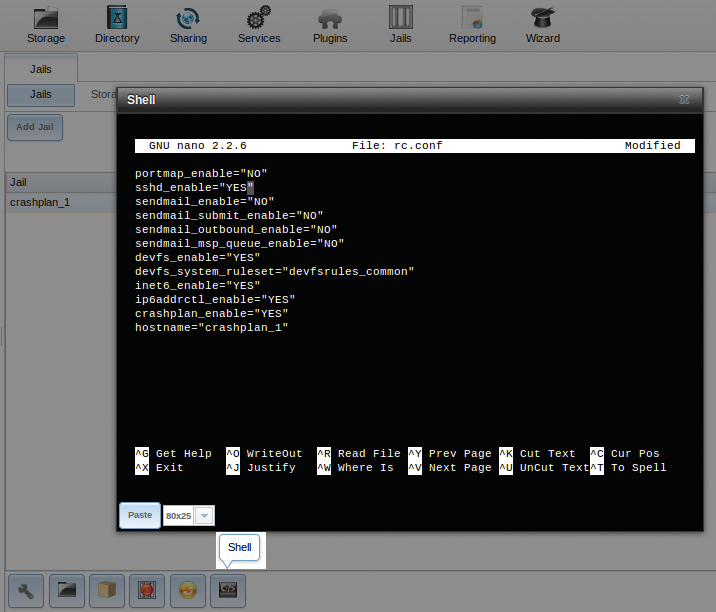Screen dimensions: 716x612
Task: Open the Sharing section
Action: (188, 25)
